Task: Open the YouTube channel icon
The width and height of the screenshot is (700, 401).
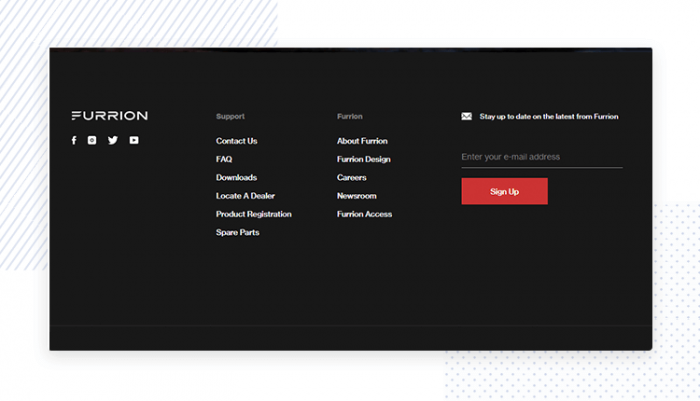Action: tap(134, 141)
